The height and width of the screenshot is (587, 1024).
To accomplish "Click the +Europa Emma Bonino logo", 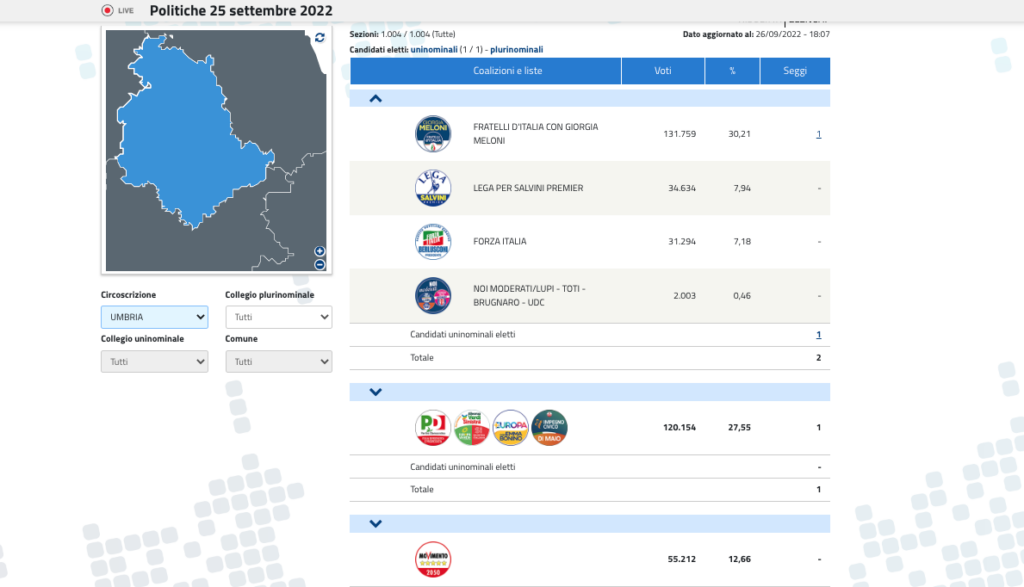I will (x=511, y=428).
